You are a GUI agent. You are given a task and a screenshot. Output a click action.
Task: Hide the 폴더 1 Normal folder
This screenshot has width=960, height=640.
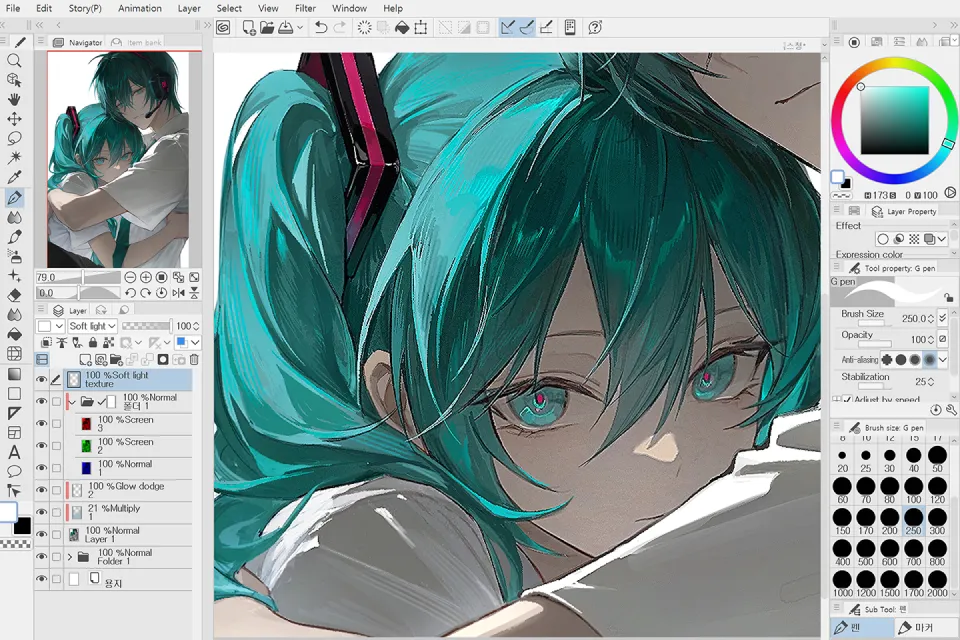(x=41, y=402)
